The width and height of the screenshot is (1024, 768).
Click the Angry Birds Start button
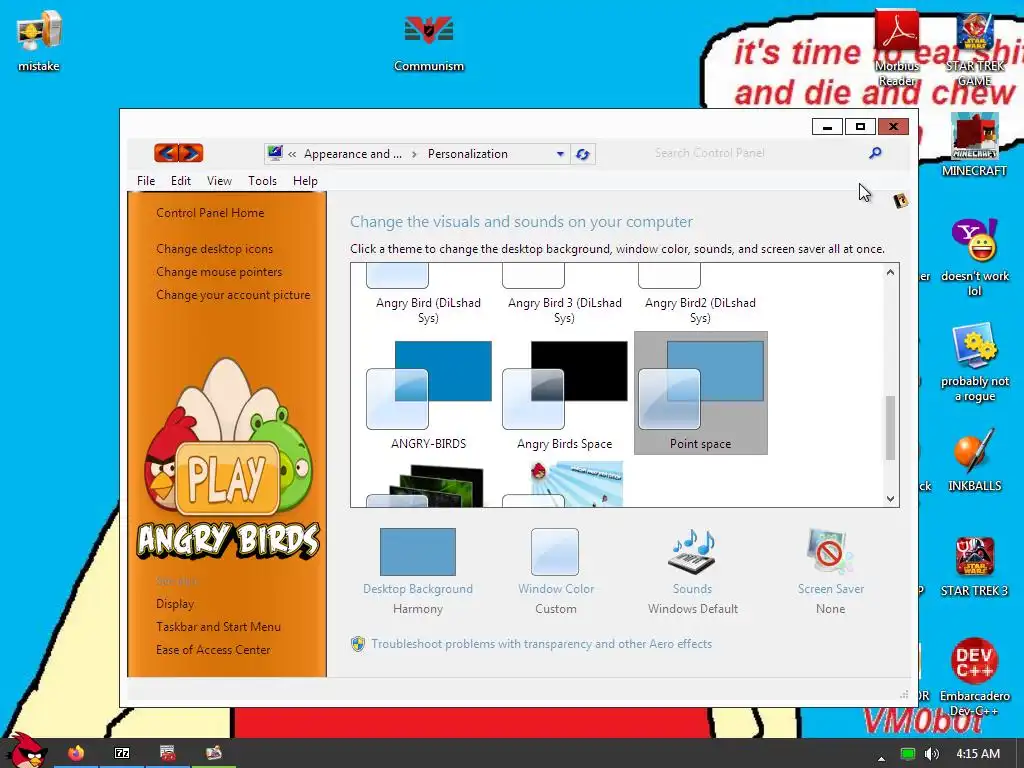[x=25, y=751]
